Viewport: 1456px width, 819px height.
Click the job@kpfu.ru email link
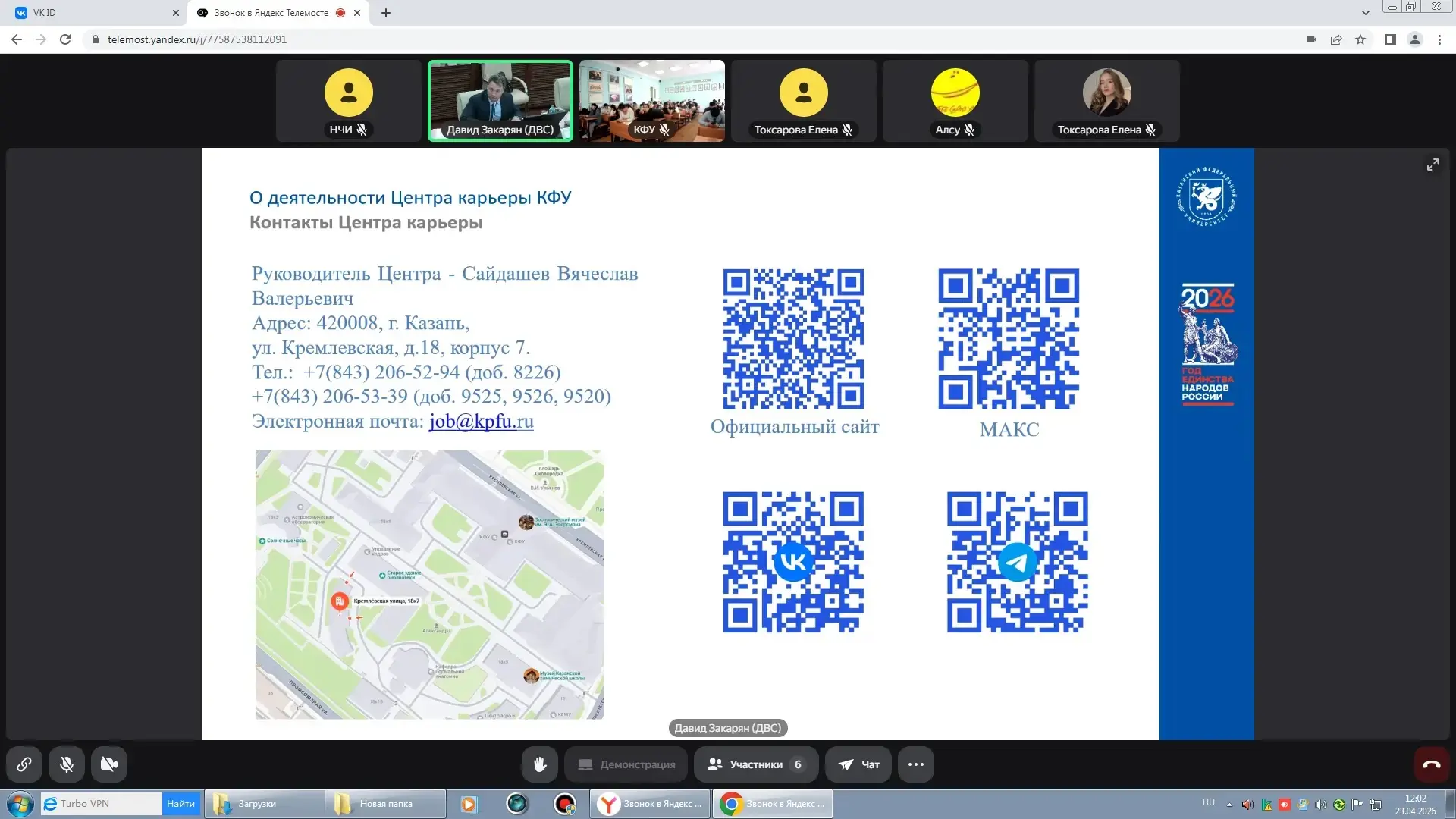coord(481,421)
